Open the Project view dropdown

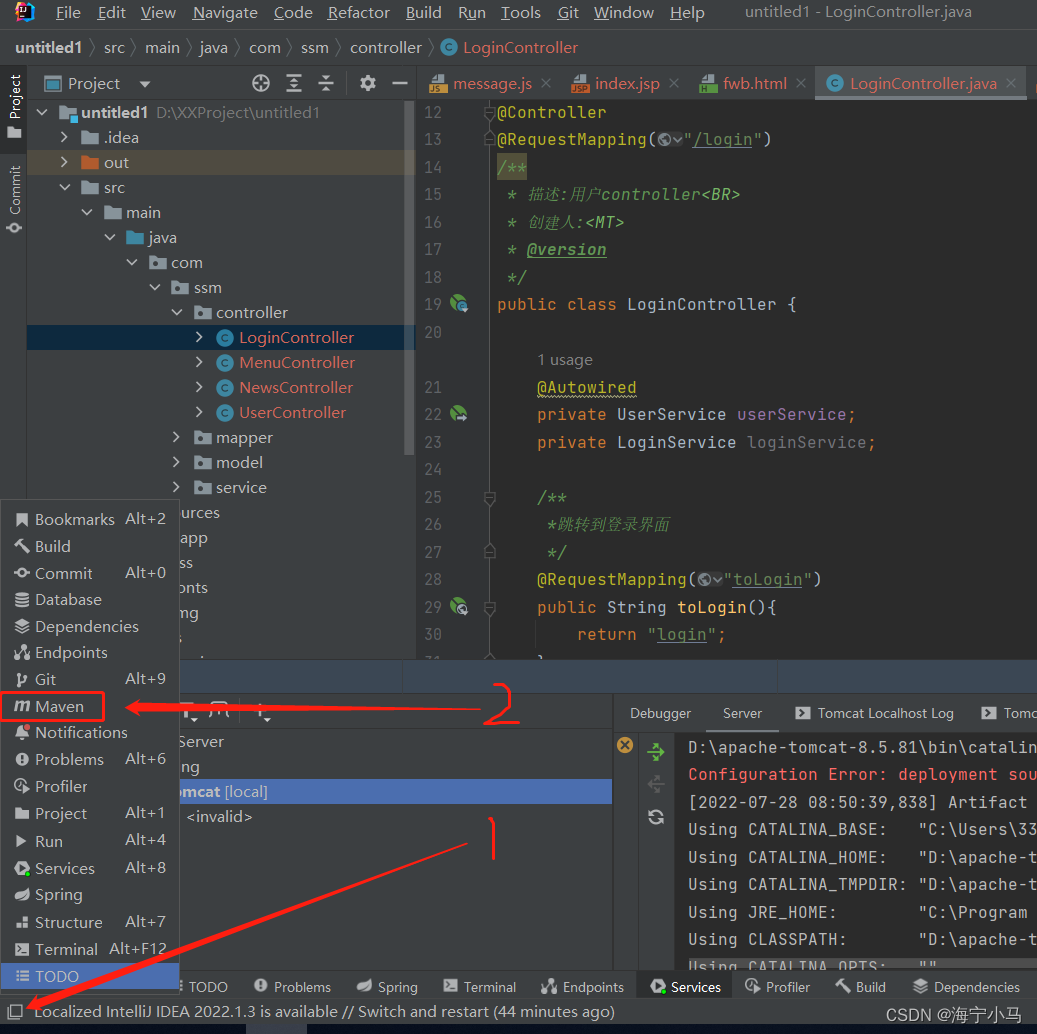pos(145,84)
